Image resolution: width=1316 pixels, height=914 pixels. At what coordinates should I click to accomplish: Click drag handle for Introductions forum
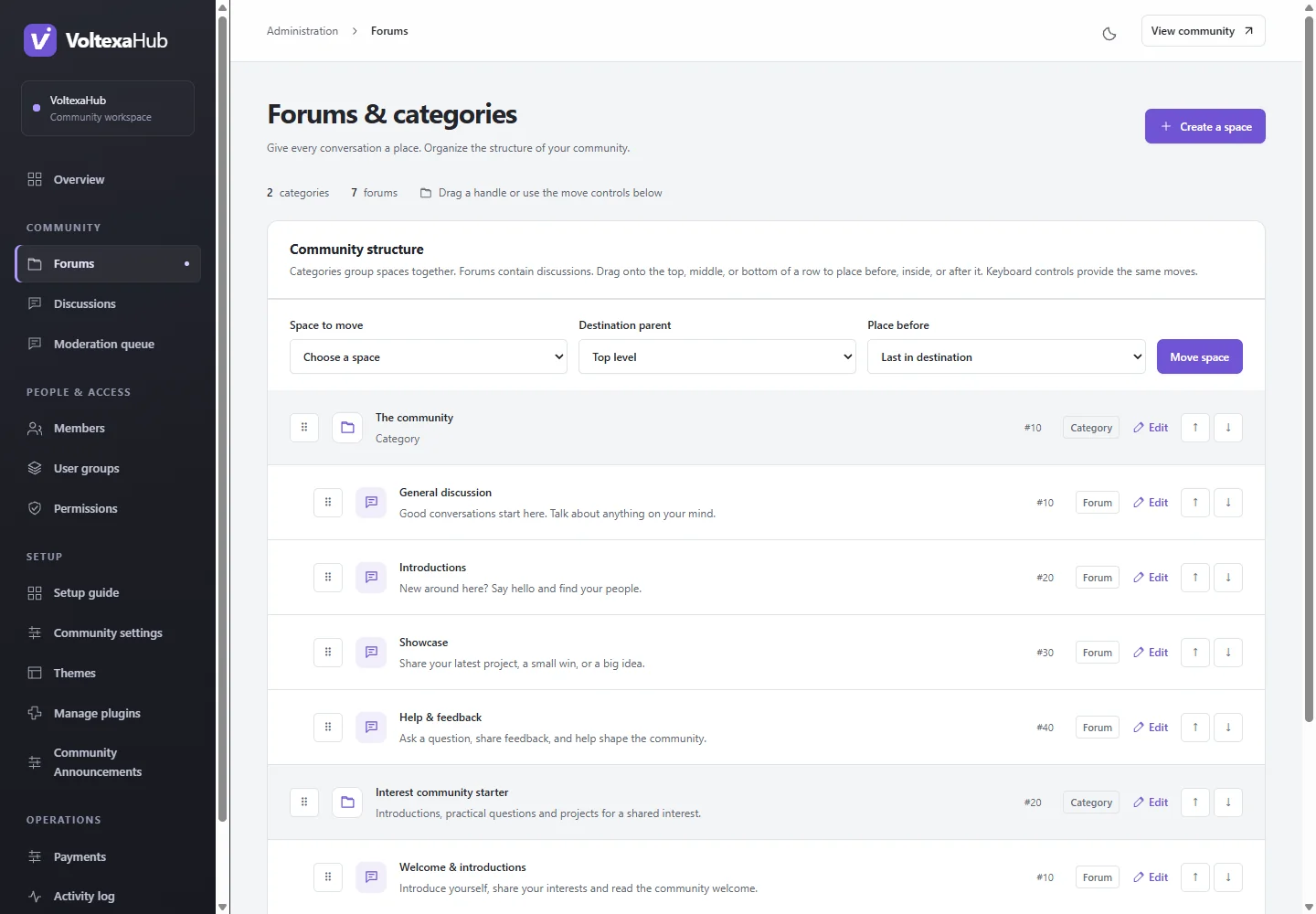(x=328, y=578)
